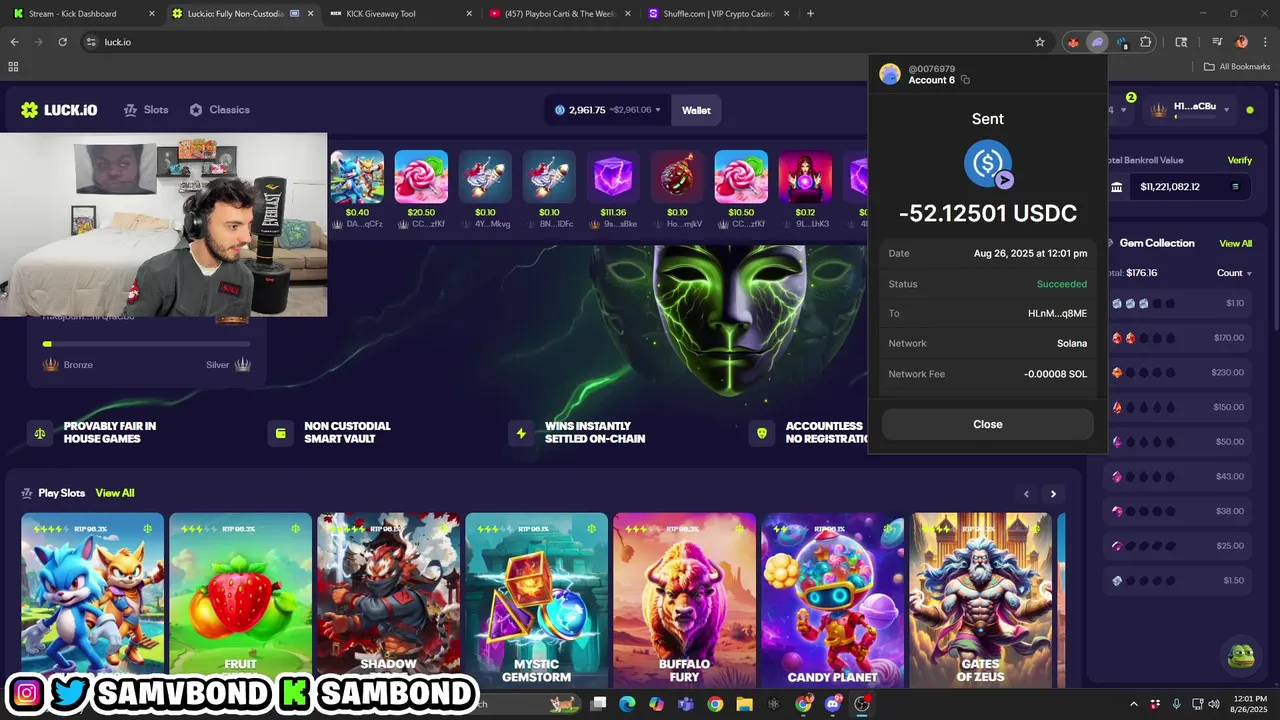Show previous slots with left arrow
Viewport: 1280px width, 720px height.
tap(1026, 493)
